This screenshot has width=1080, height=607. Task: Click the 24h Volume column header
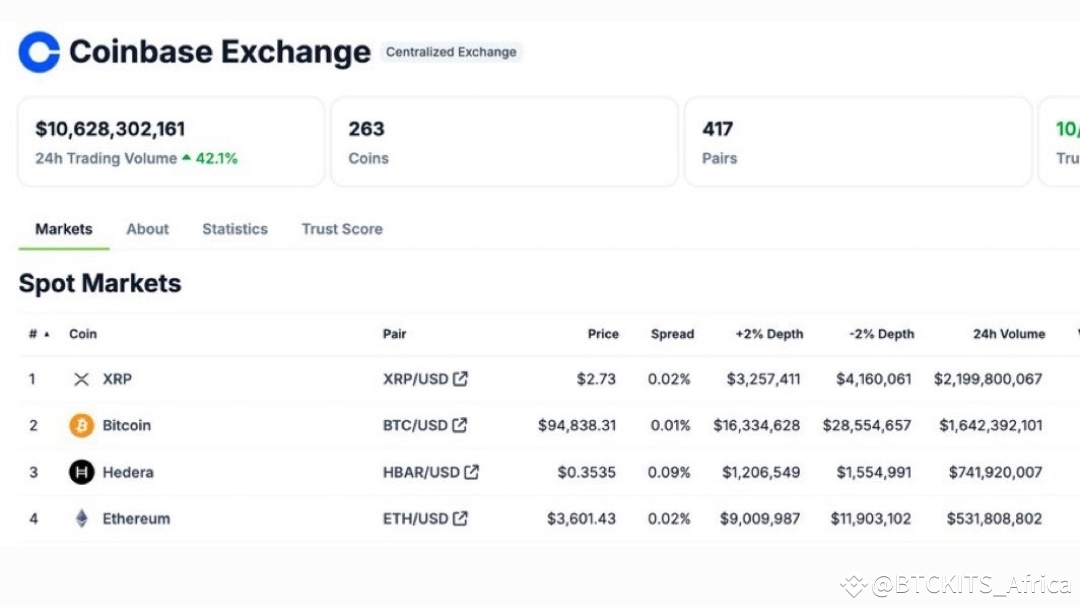(x=1008, y=334)
